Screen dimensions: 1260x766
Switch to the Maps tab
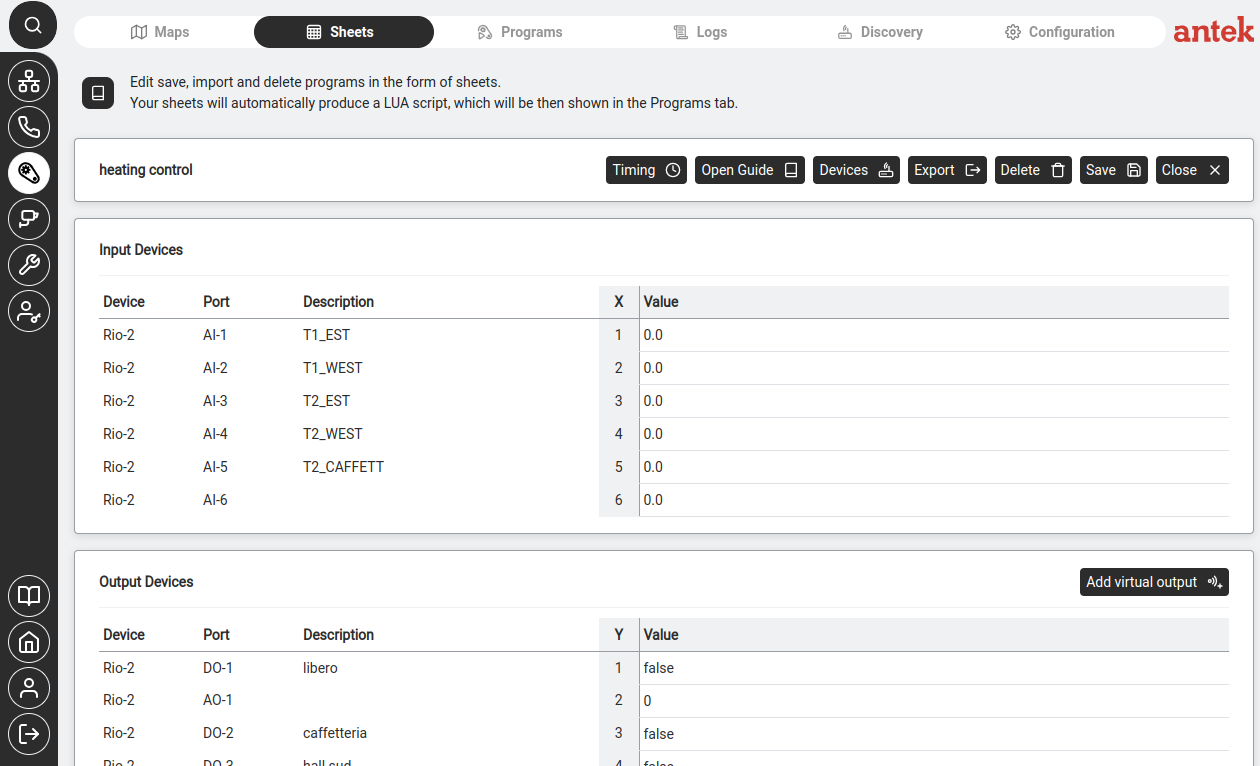(x=160, y=32)
